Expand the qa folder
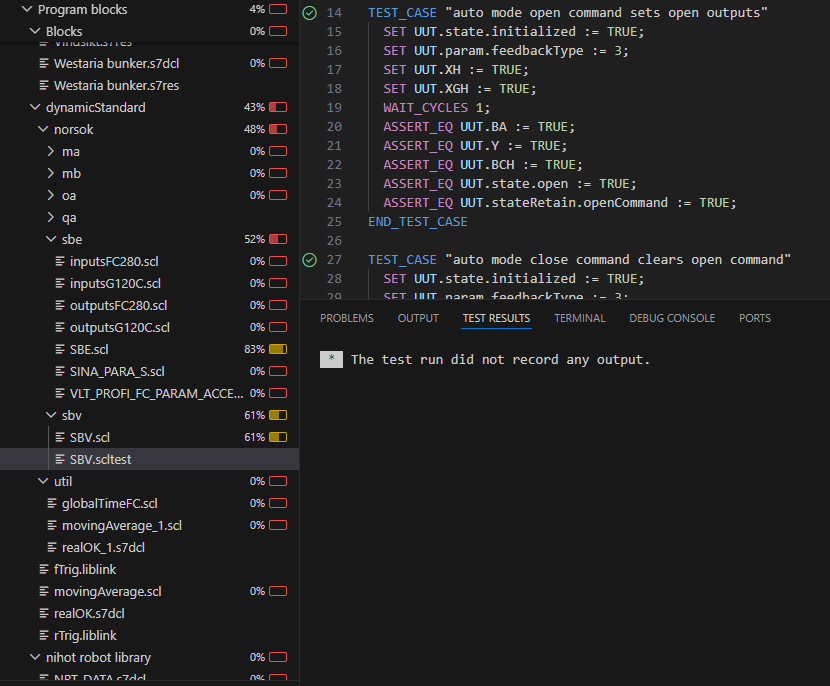 (51, 218)
